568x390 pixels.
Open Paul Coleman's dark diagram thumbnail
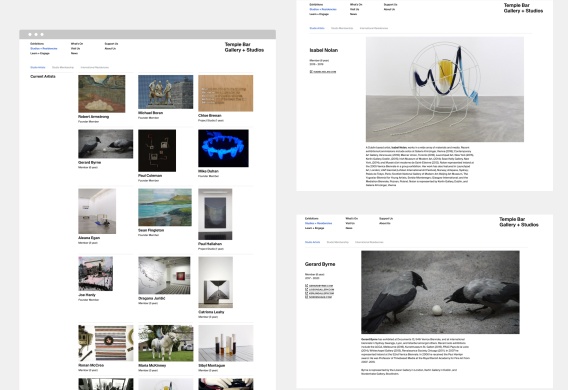[x=157, y=151]
